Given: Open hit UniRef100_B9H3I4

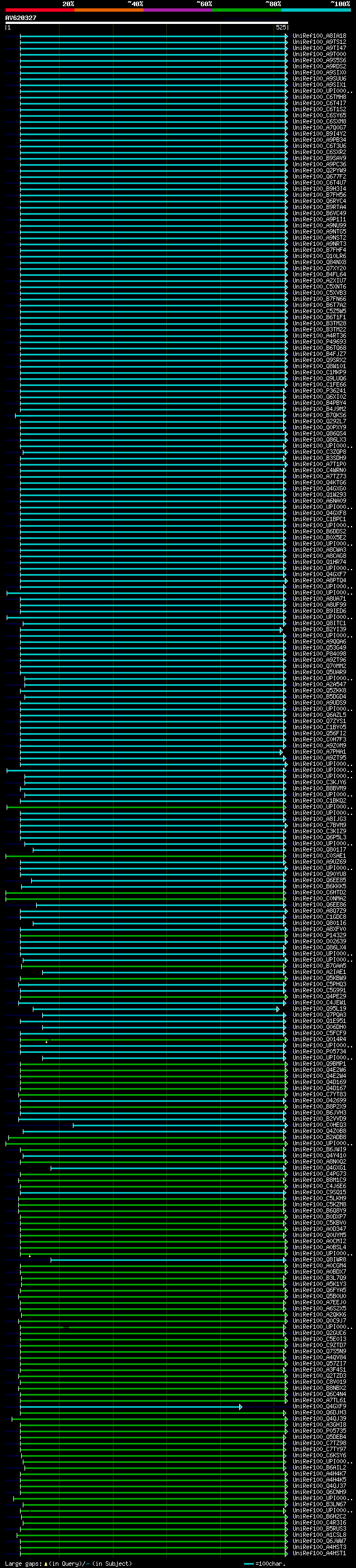Looking at the screenshot, I should 319,189.
